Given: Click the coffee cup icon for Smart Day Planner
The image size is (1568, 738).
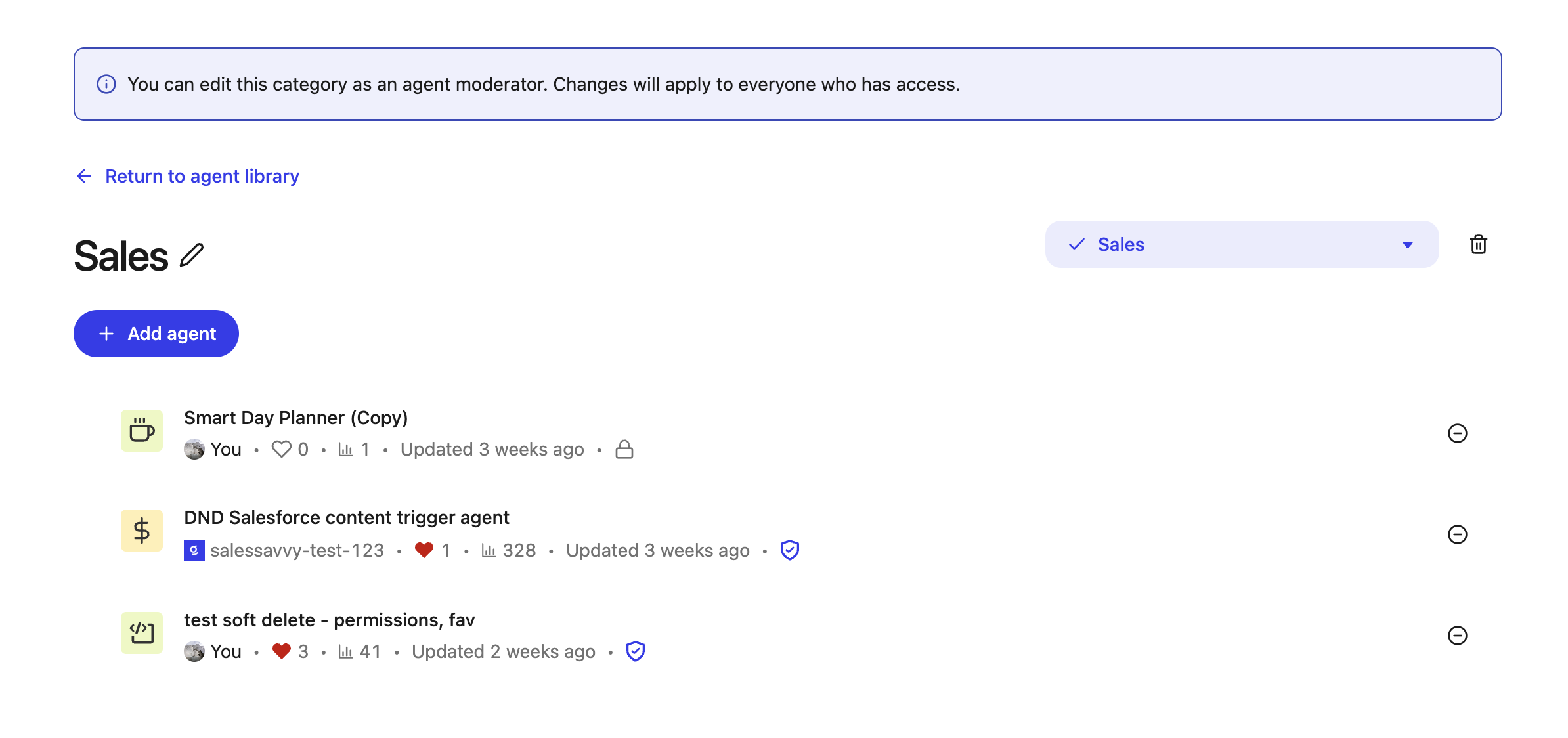Looking at the screenshot, I should click(141, 430).
